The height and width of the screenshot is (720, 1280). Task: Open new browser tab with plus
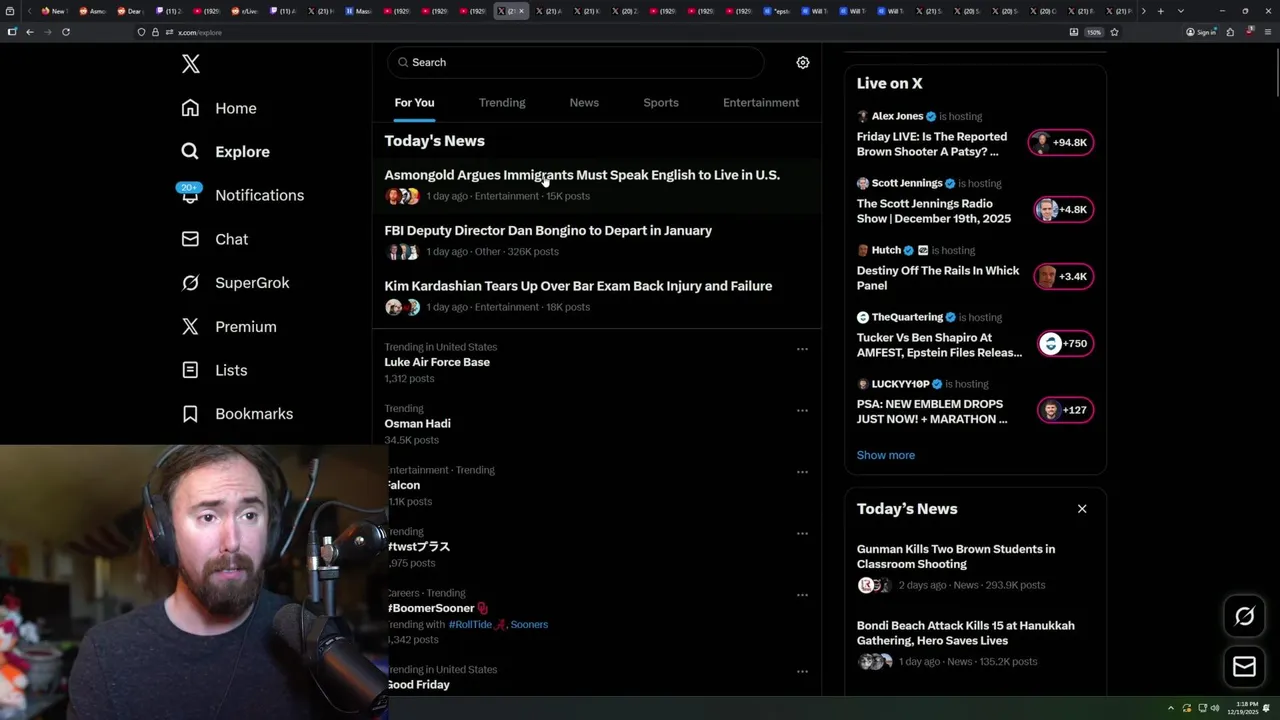pyautogui.click(x=1160, y=11)
